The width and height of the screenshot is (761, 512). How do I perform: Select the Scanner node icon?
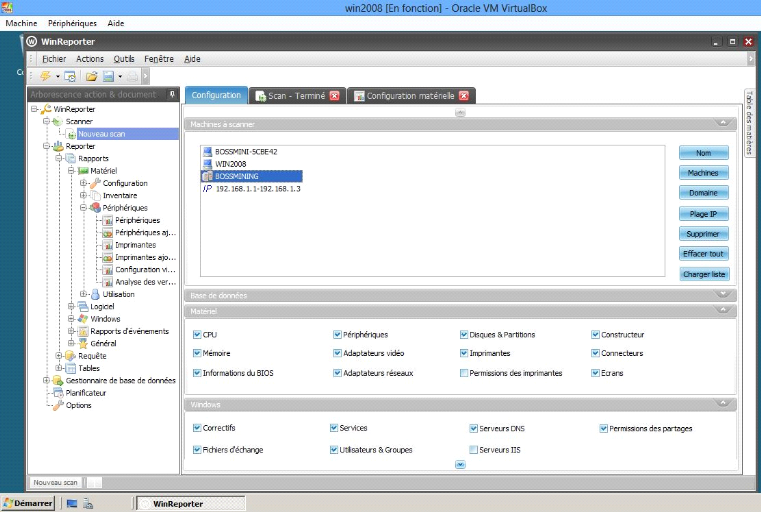click(58, 121)
